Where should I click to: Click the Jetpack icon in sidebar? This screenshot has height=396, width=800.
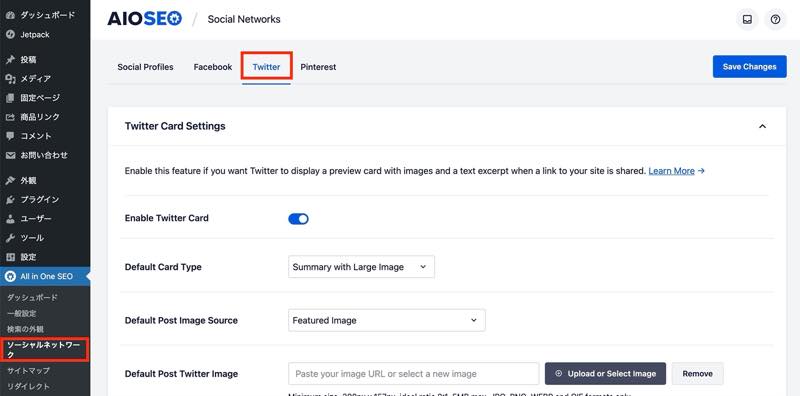(x=10, y=35)
